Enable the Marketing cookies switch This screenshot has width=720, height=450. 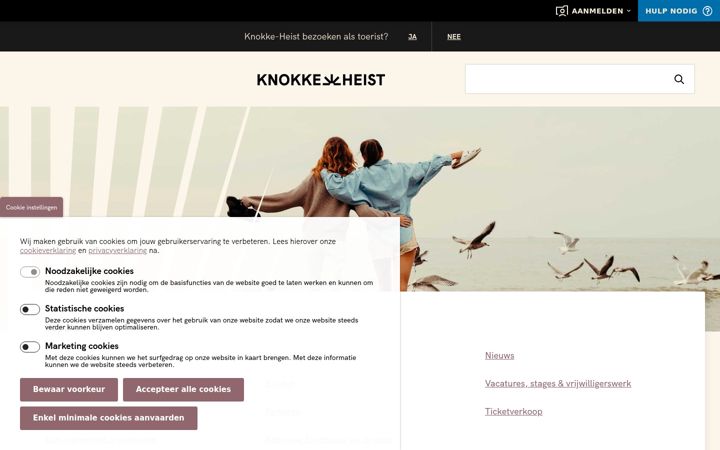pos(30,347)
